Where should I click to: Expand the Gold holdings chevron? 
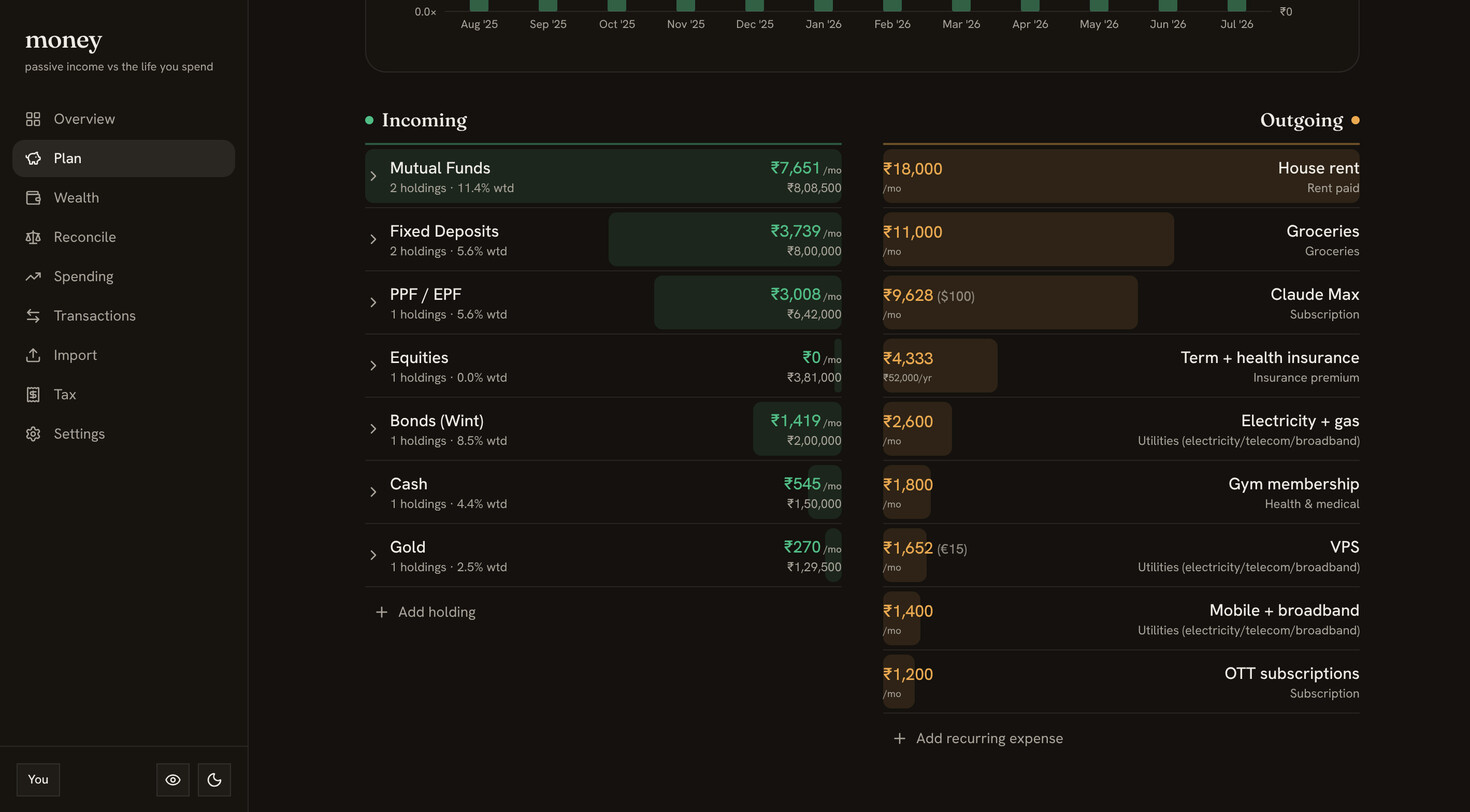tap(373, 555)
